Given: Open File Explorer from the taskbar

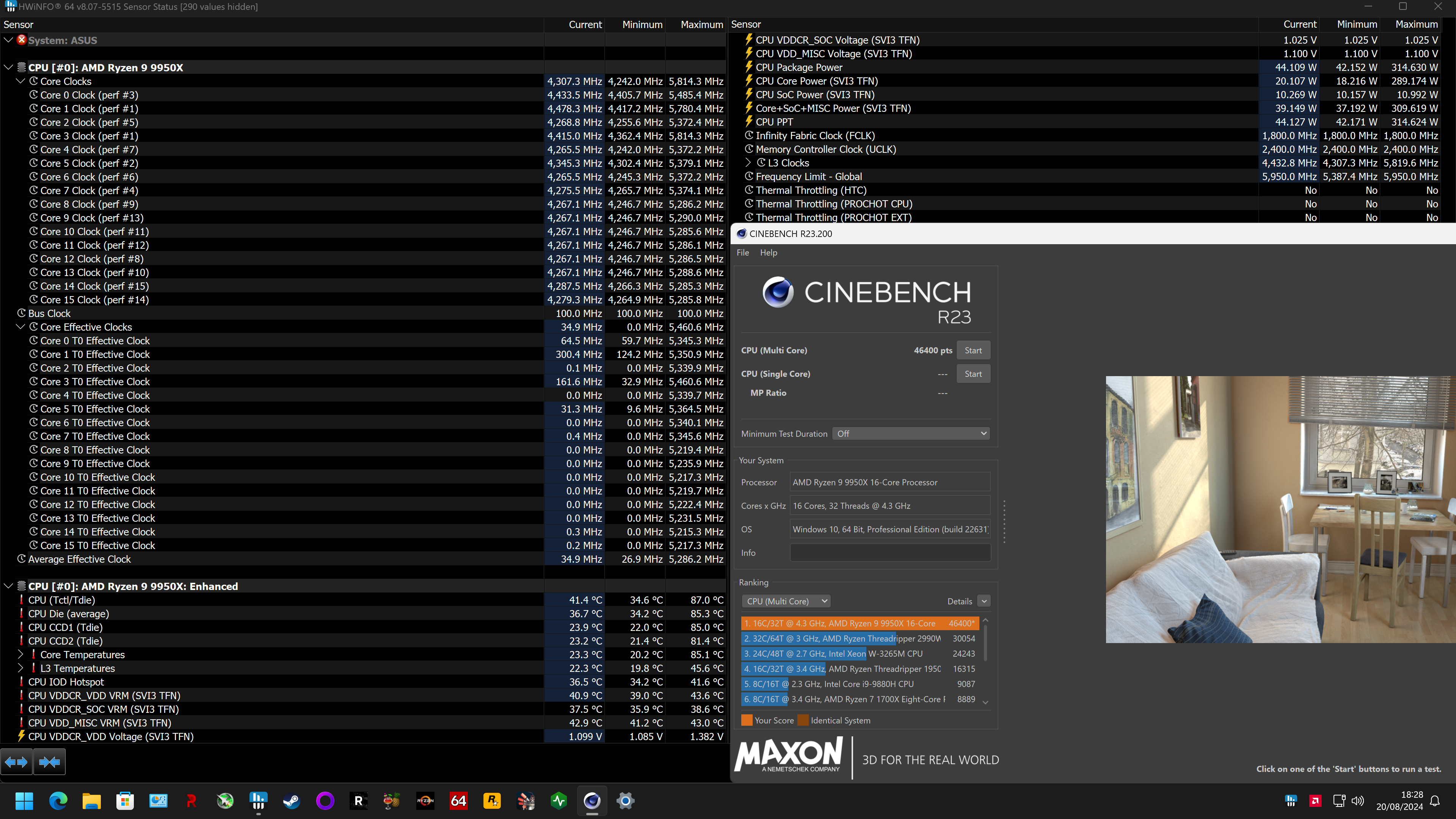Looking at the screenshot, I should pos(91,800).
